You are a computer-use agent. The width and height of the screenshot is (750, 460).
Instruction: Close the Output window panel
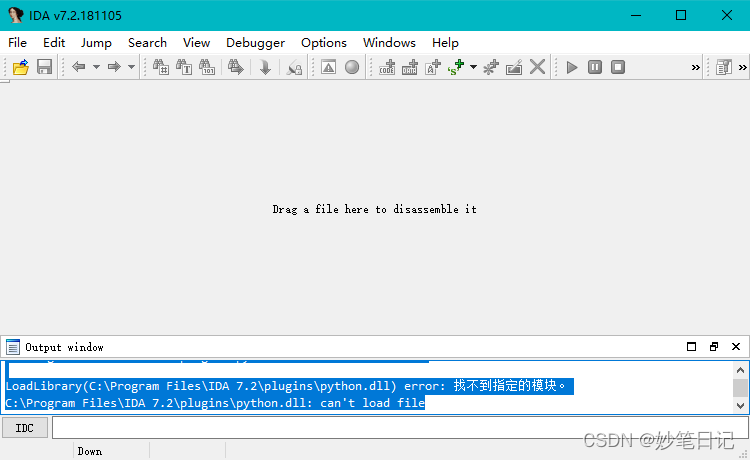pyautogui.click(x=736, y=347)
